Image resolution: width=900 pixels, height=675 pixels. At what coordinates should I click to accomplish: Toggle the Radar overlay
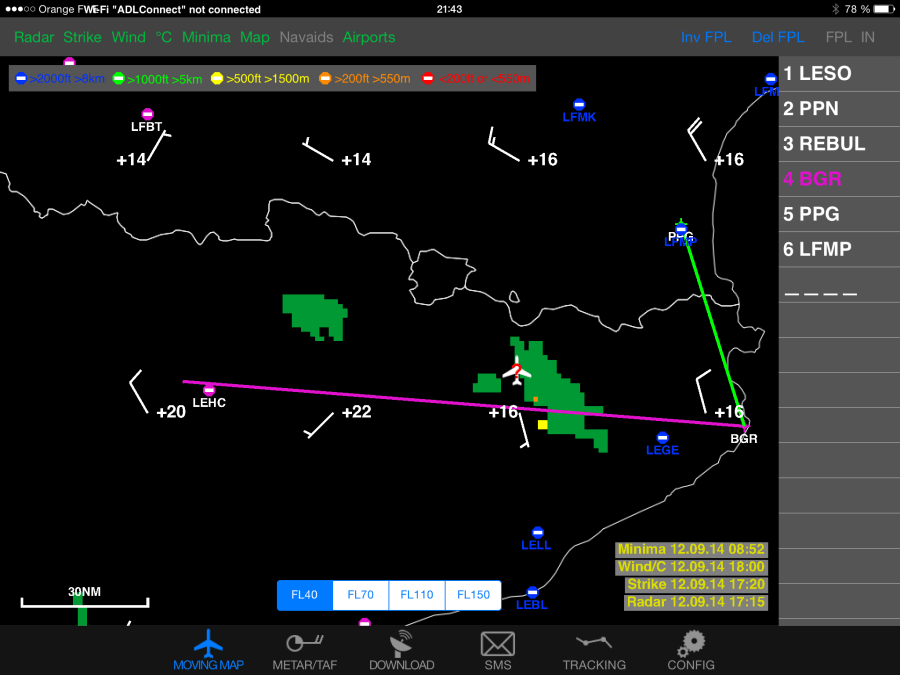click(34, 37)
